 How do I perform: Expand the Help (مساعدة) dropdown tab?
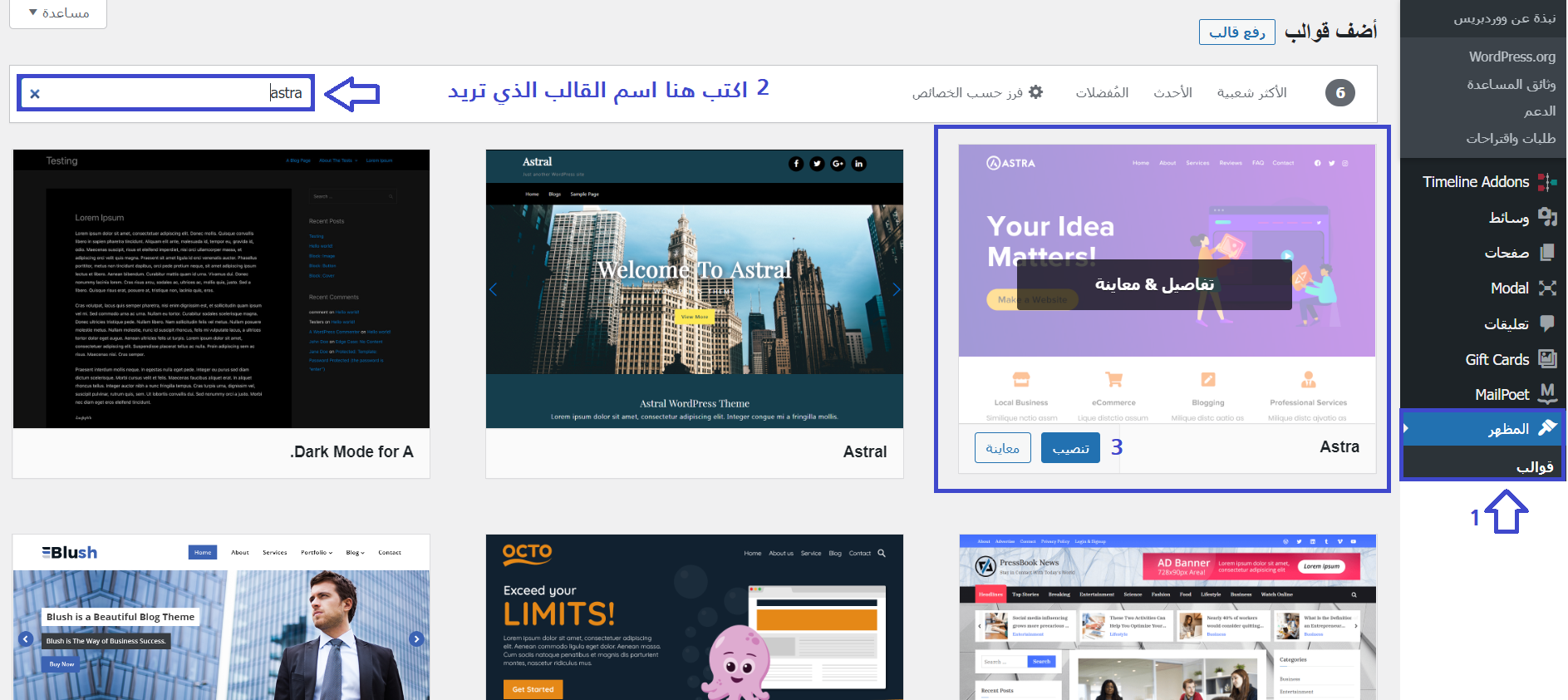pyautogui.click(x=58, y=13)
